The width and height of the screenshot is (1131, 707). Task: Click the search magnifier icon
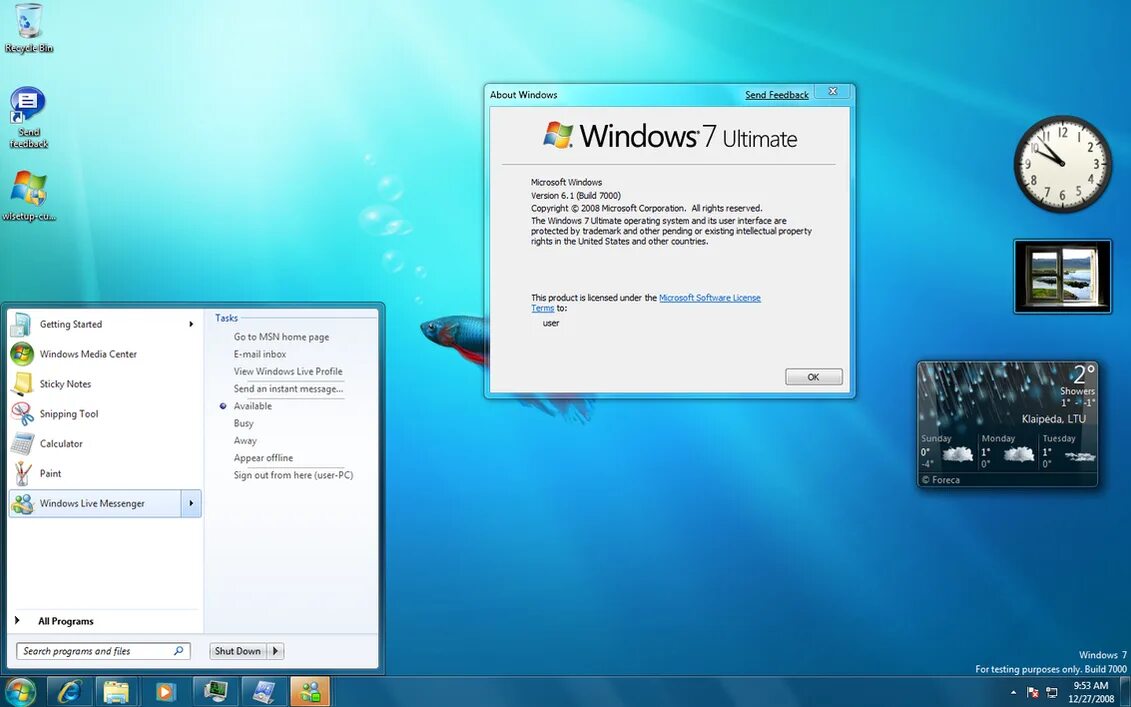click(x=179, y=651)
